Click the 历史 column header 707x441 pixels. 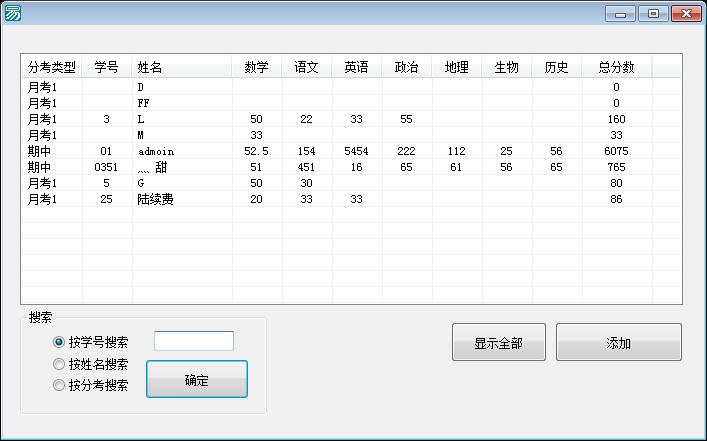(x=557, y=67)
